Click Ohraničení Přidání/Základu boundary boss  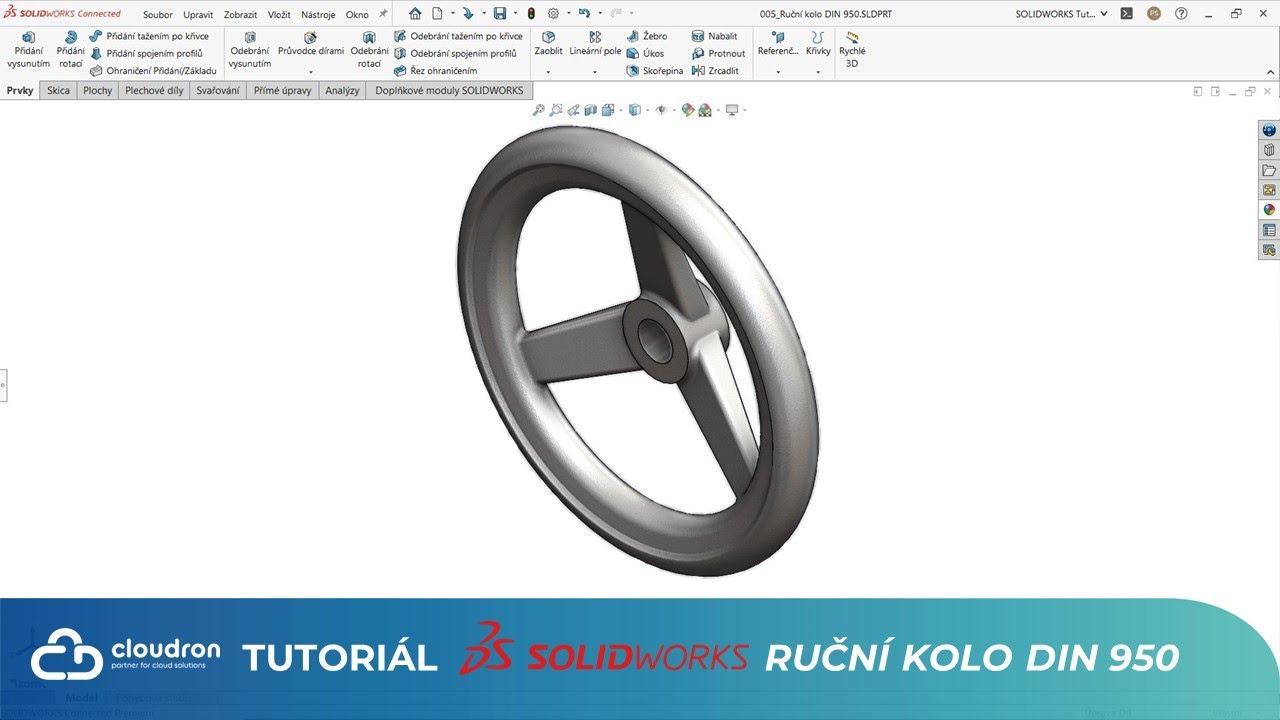[153, 71]
